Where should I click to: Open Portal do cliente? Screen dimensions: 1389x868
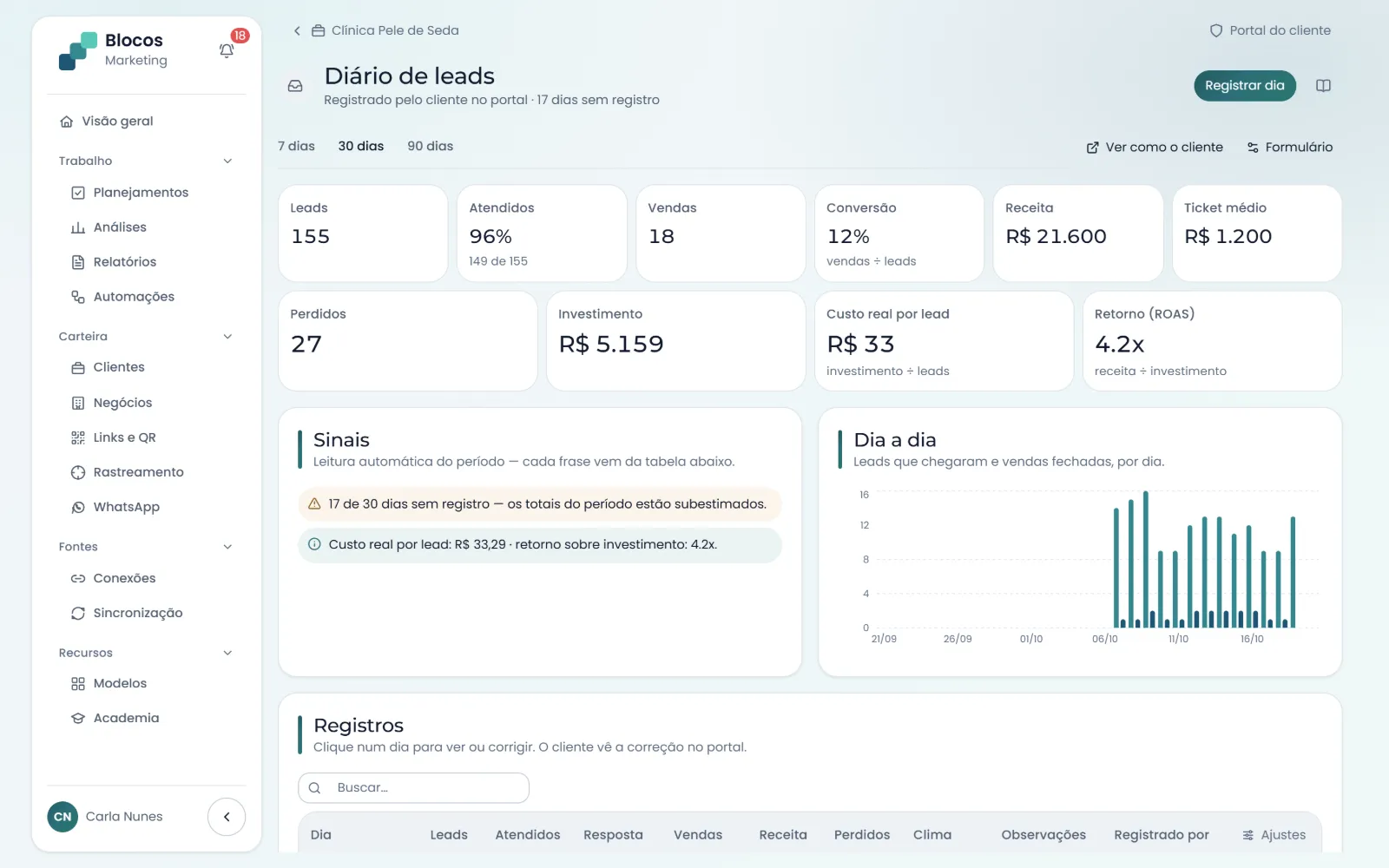point(1270,30)
